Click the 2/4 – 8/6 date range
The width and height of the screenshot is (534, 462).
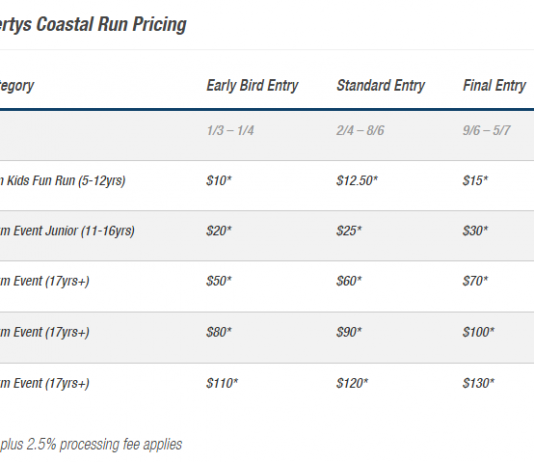point(360,130)
